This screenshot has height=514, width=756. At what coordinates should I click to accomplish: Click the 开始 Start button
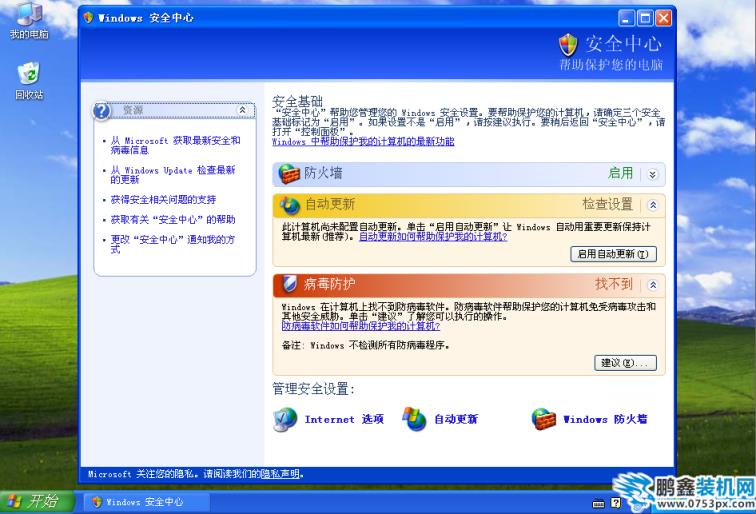(x=37, y=502)
